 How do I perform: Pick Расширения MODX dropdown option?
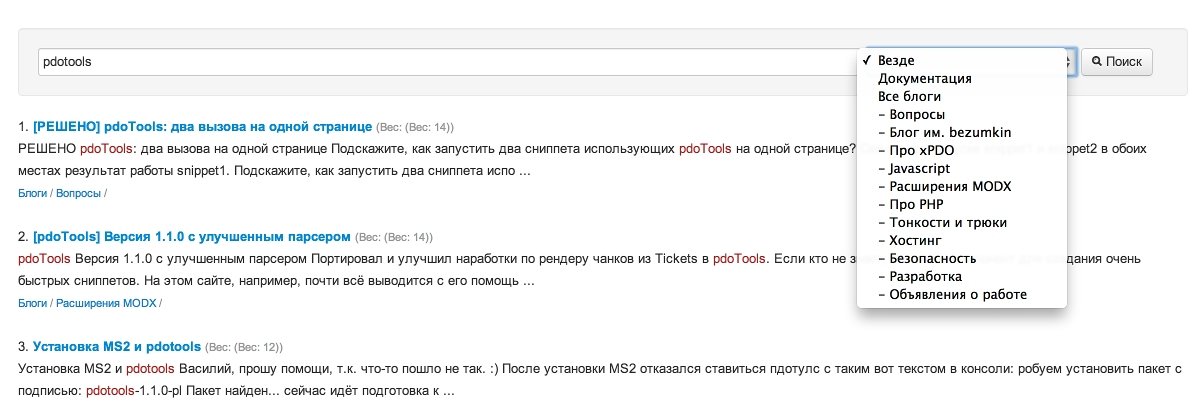955,187
